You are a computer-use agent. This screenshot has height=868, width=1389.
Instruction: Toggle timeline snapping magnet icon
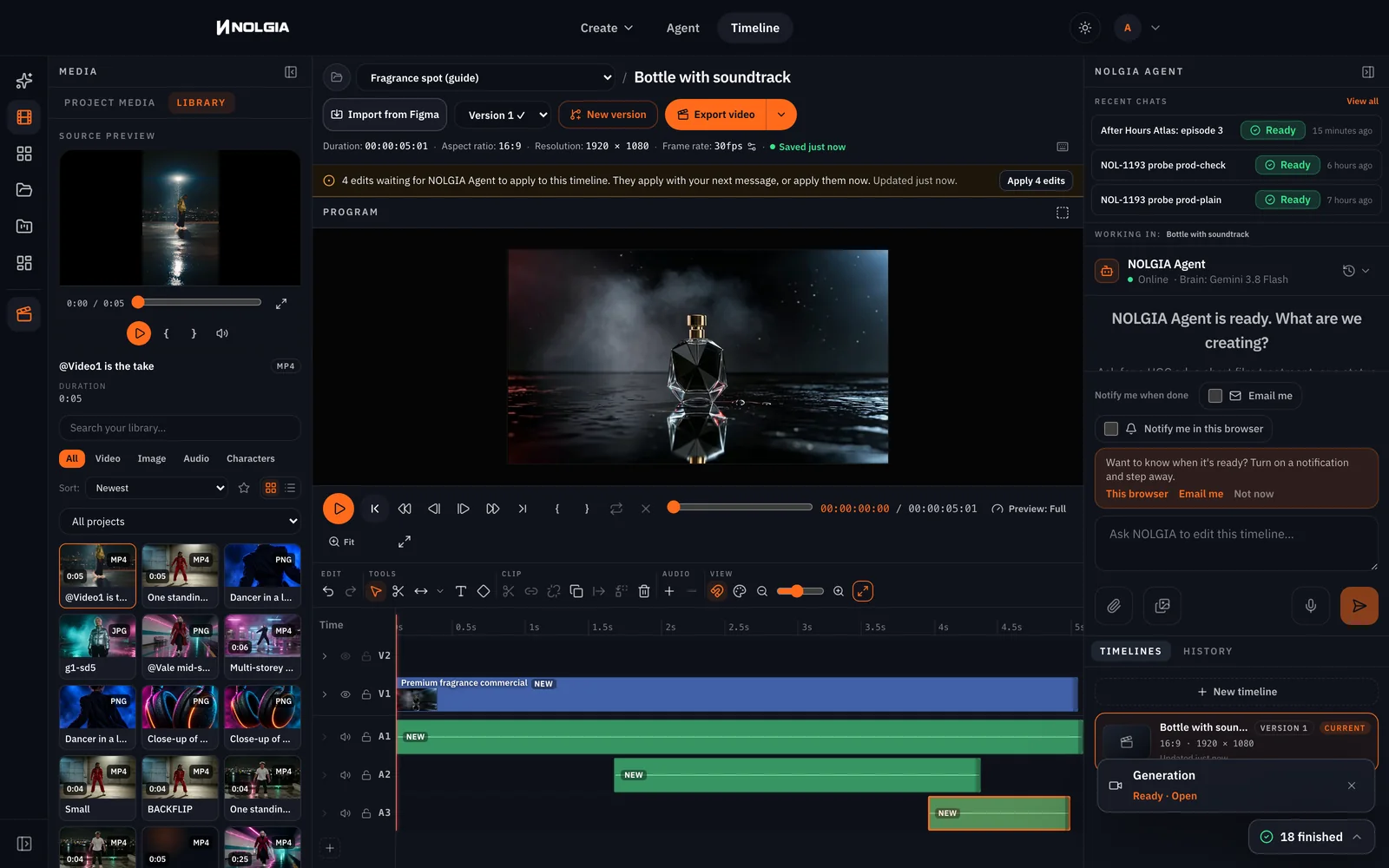tap(717, 591)
